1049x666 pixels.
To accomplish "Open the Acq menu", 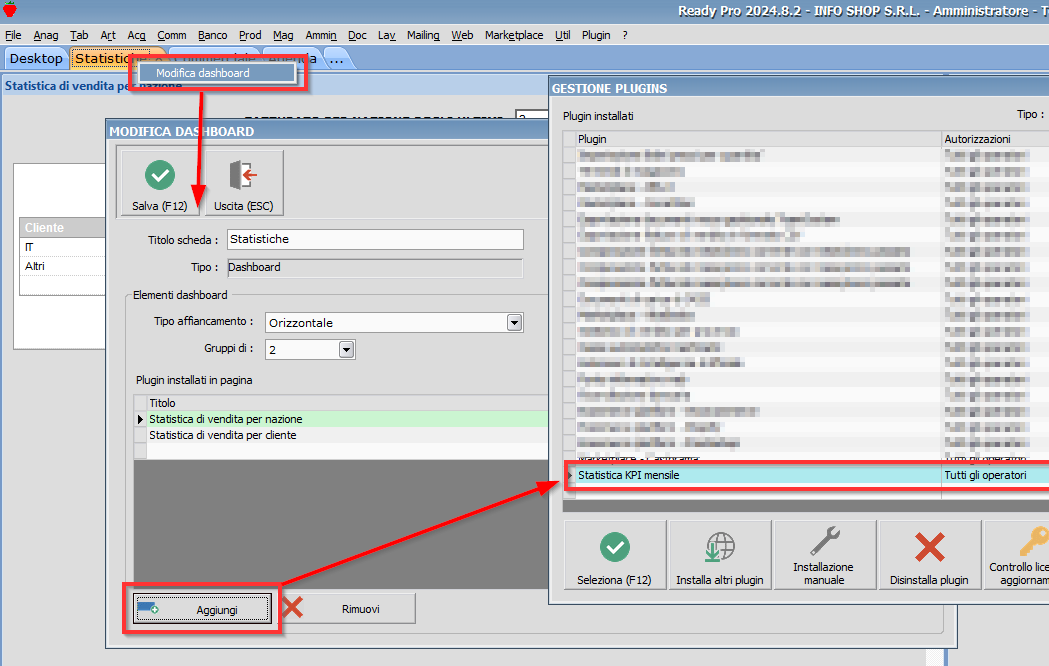I will coord(136,35).
